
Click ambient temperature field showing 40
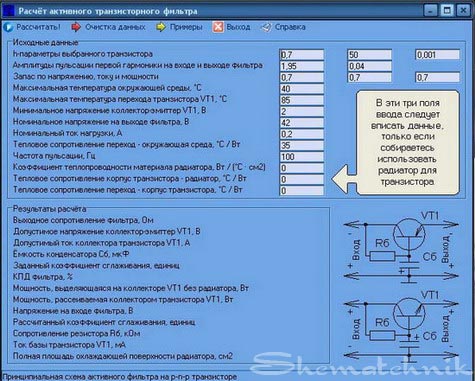tap(302, 89)
